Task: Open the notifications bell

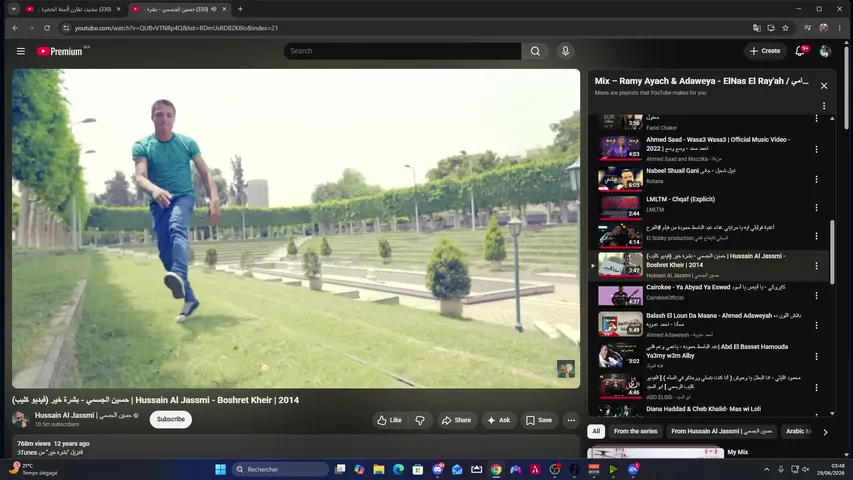Action: (800, 51)
